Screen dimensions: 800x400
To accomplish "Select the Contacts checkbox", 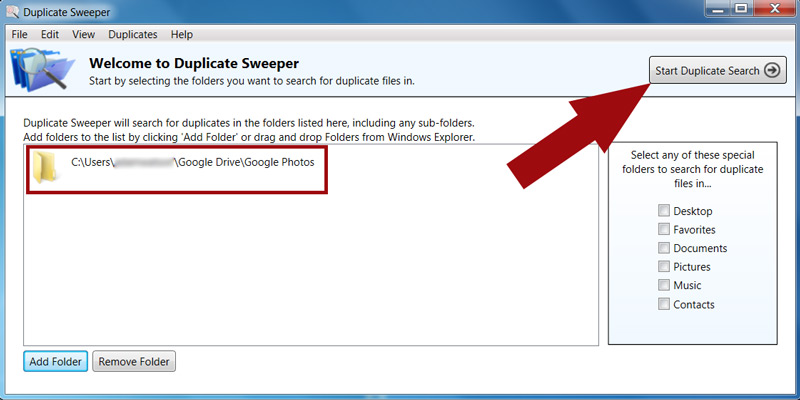I will coord(664,305).
